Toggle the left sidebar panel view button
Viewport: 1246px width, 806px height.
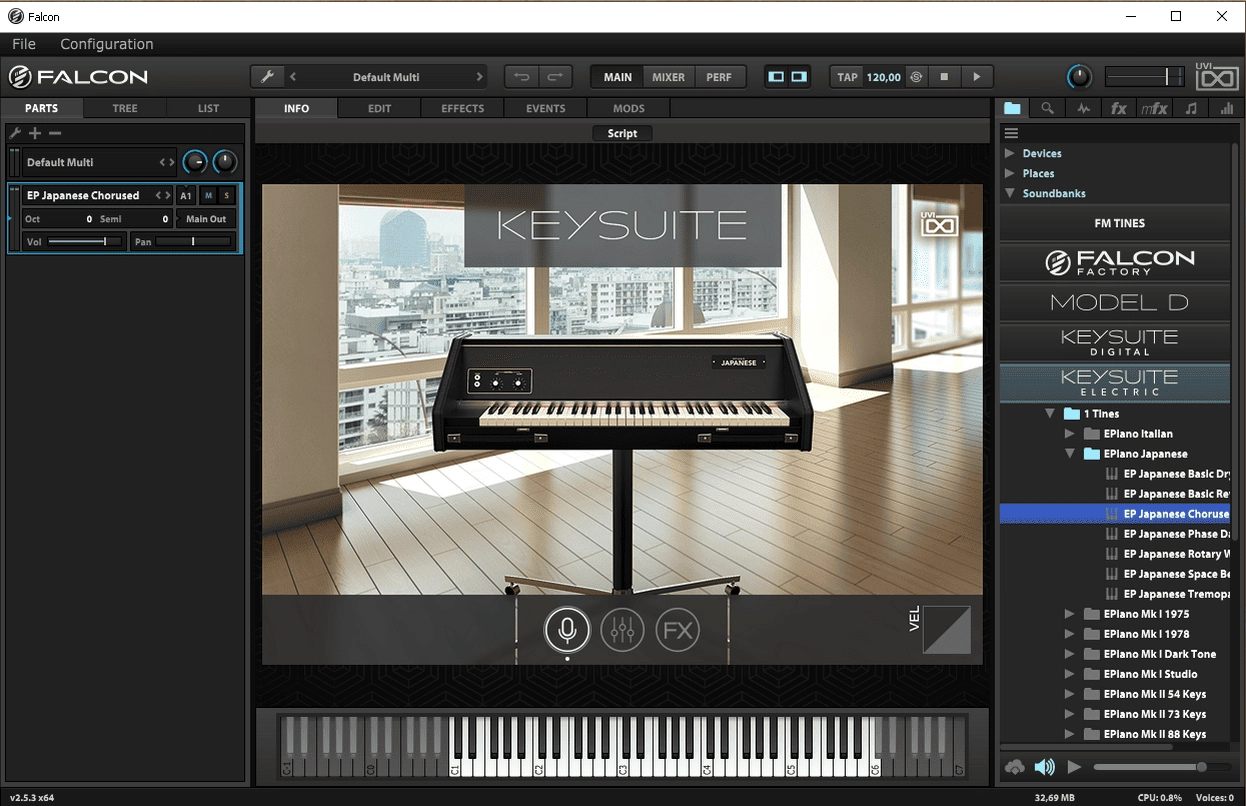[776, 77]
